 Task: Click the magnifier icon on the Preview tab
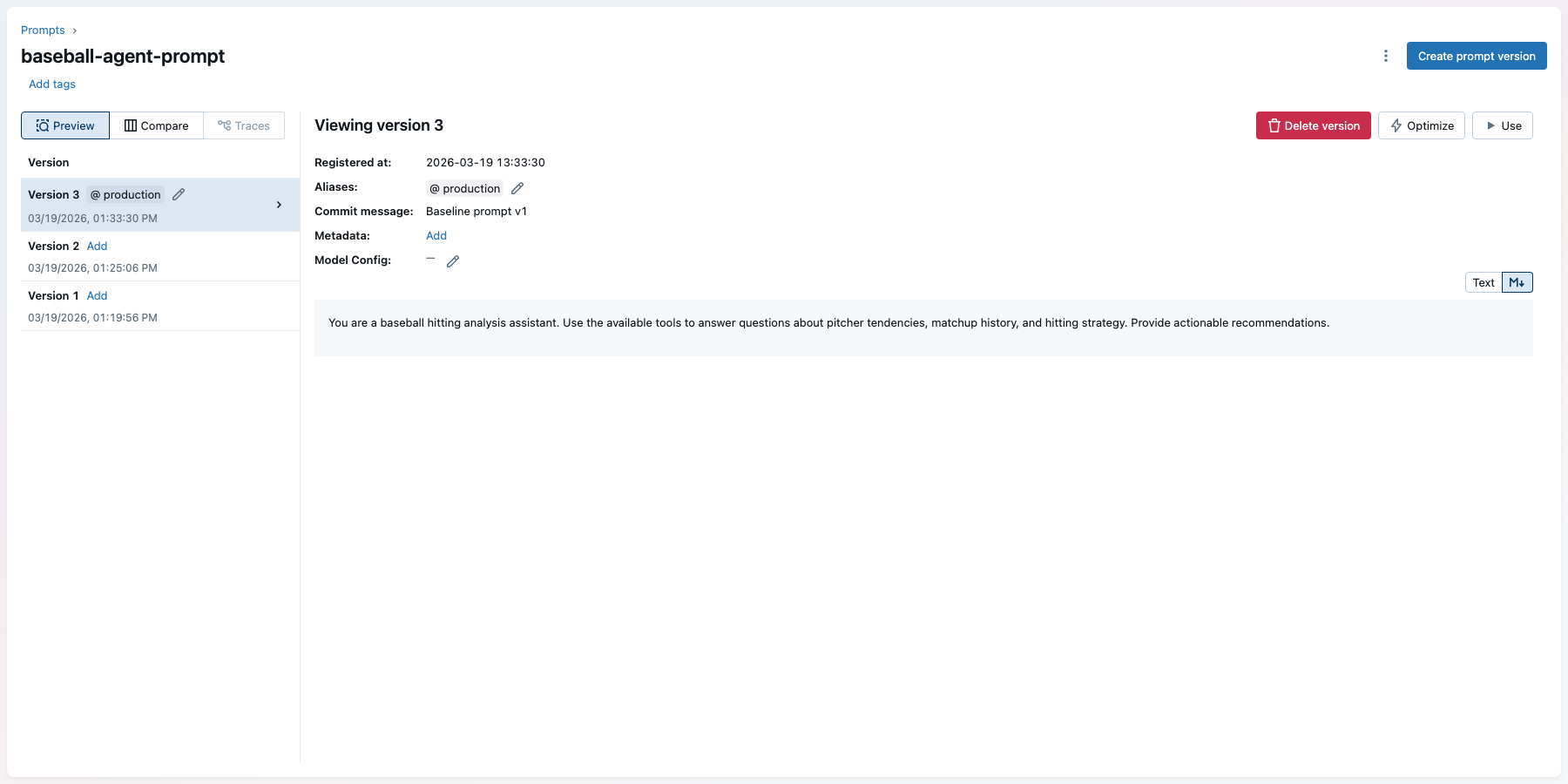(42, 125)
